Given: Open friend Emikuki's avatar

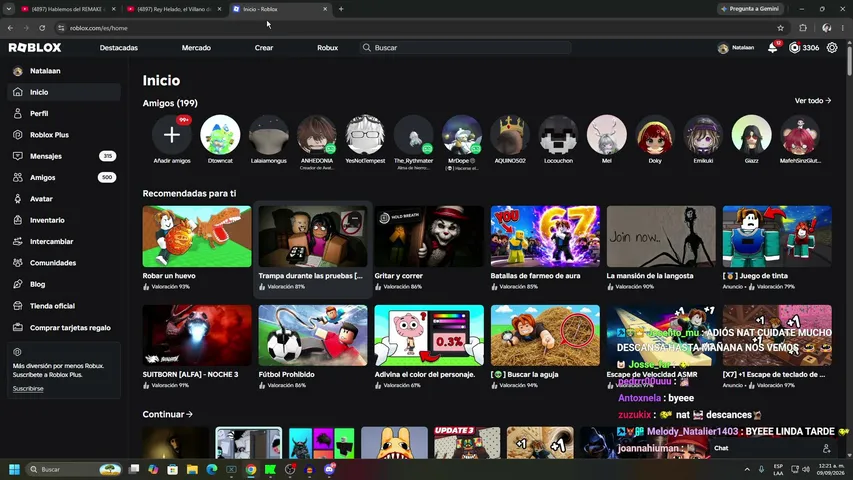Looking at the screenshot, I should pyautogui.click(x=703, y=134).
